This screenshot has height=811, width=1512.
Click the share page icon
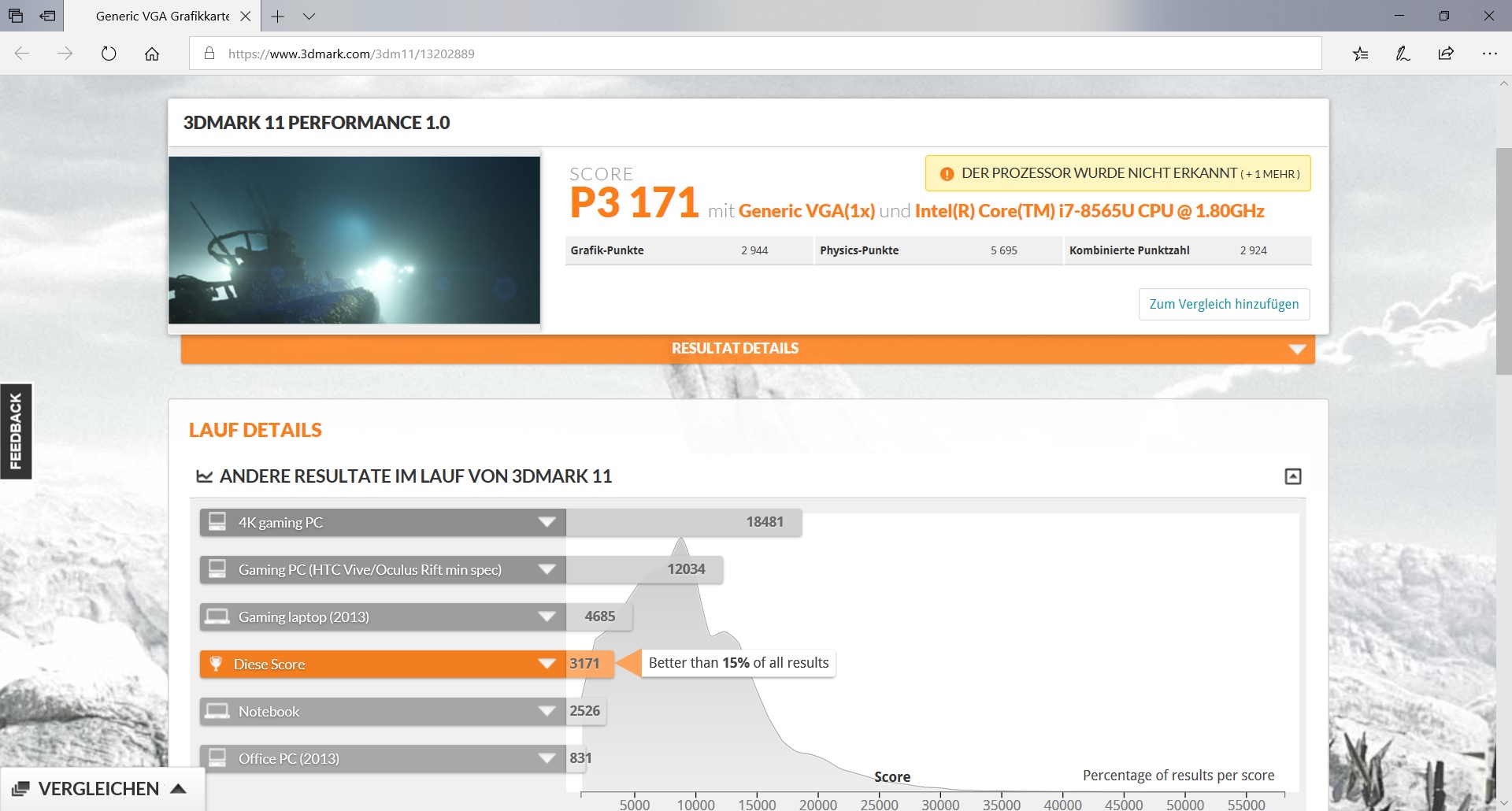click(x=1446, y=54)
